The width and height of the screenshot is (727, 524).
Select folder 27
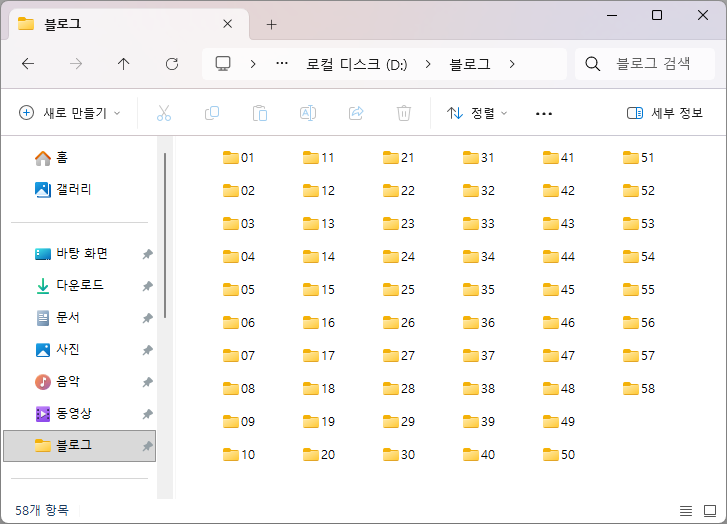tap(399, 356)
